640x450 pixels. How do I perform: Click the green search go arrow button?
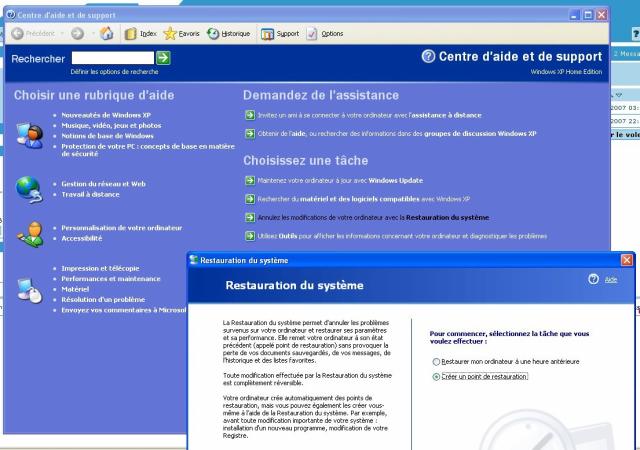pos(163,58)
